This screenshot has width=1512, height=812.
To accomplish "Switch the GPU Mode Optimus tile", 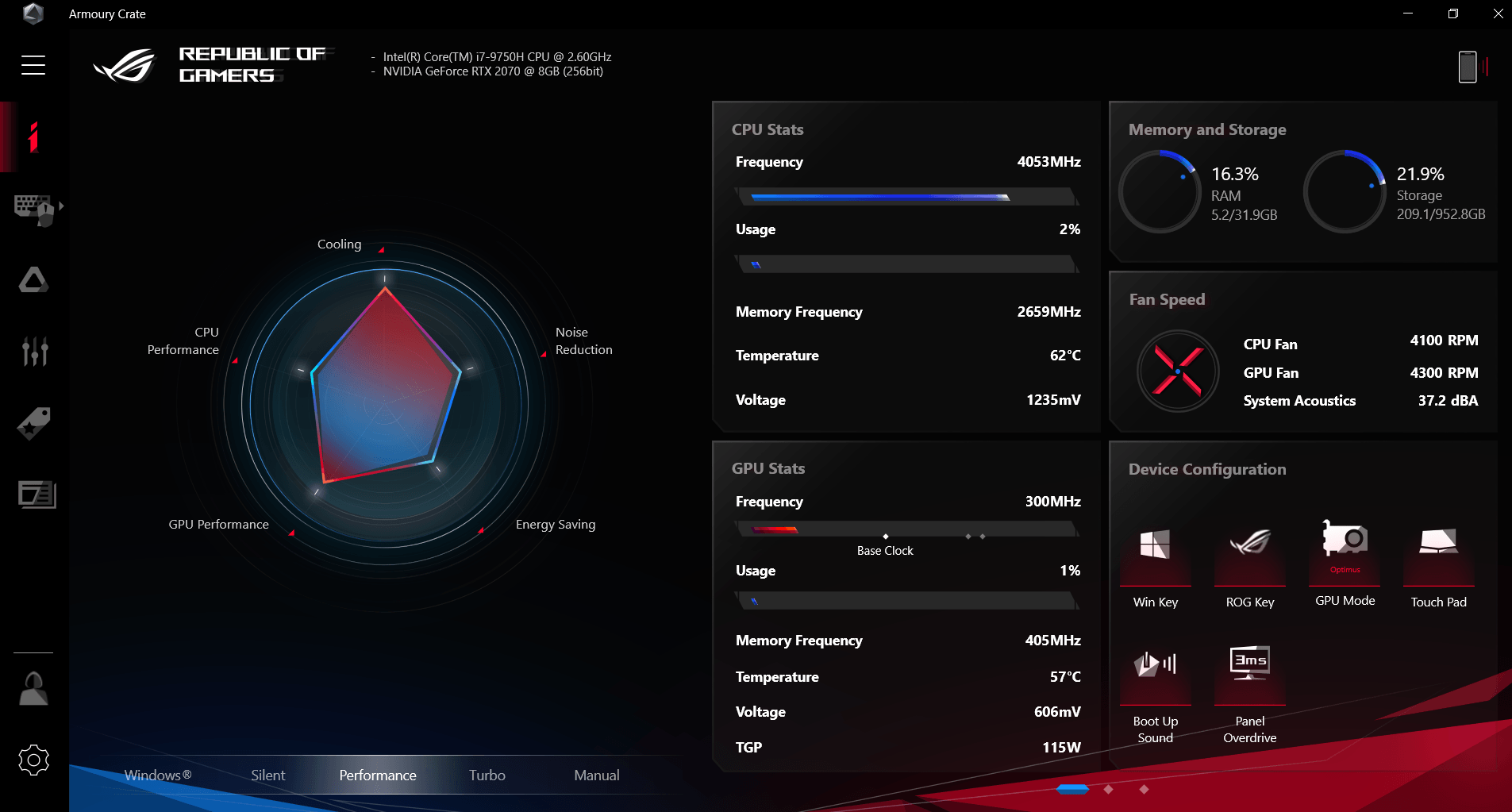I will click(1345, 564).
